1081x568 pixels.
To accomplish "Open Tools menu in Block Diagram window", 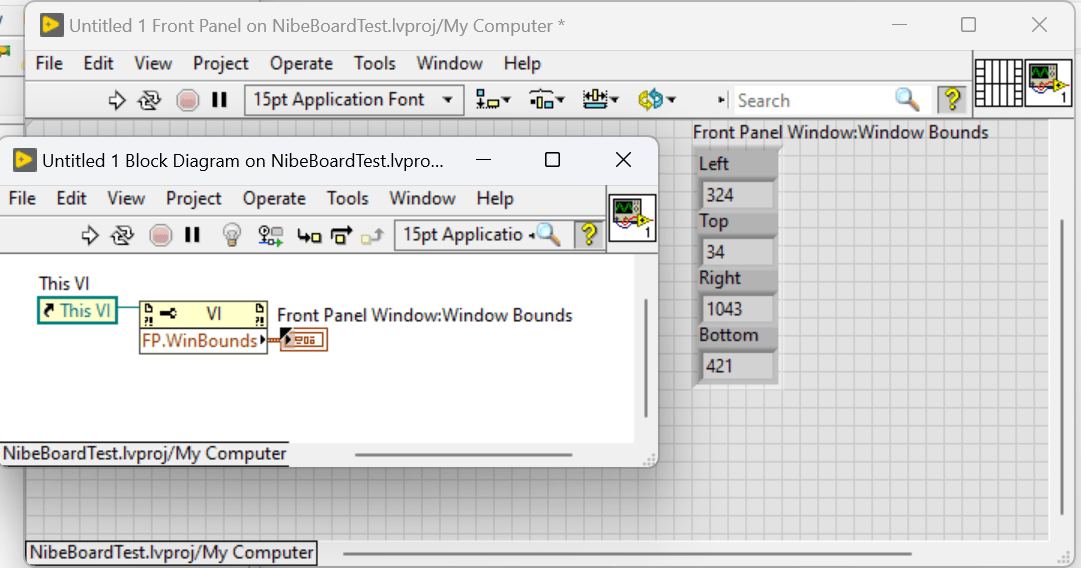I will 347,199.
